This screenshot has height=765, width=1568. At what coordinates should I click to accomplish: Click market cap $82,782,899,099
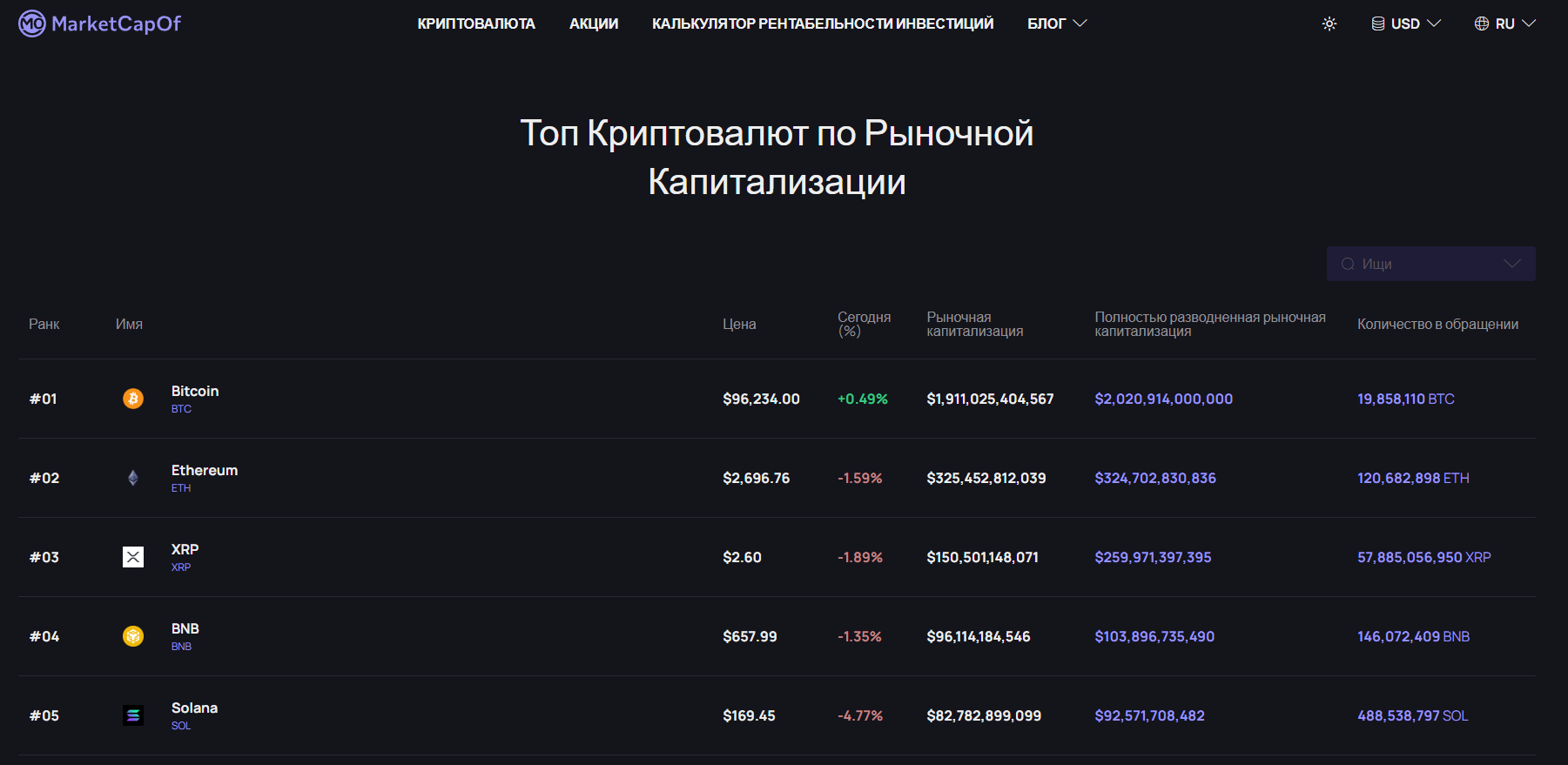coord(984,715)
